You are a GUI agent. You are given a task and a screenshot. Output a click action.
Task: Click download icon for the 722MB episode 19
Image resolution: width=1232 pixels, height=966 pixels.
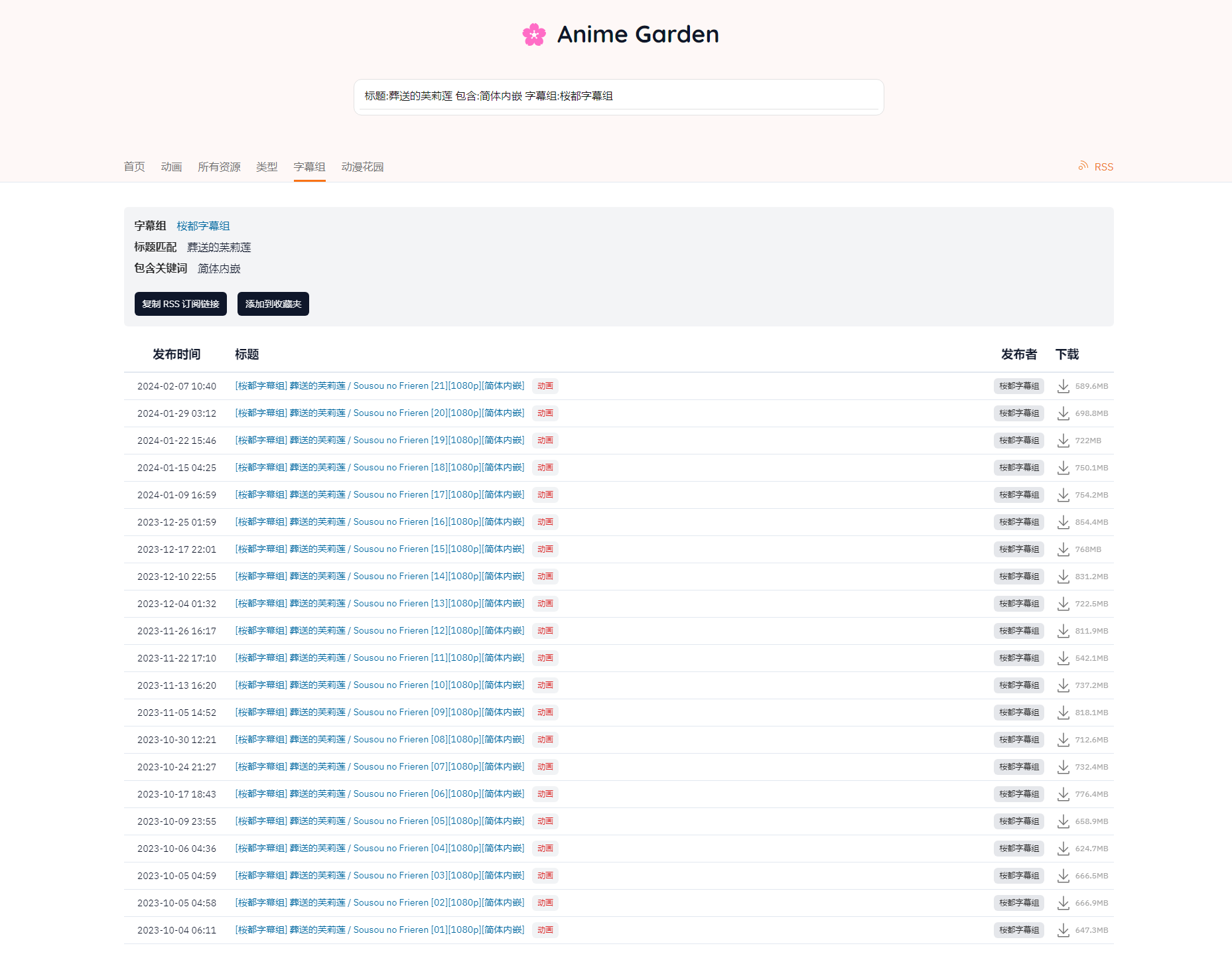(1063, 441)
